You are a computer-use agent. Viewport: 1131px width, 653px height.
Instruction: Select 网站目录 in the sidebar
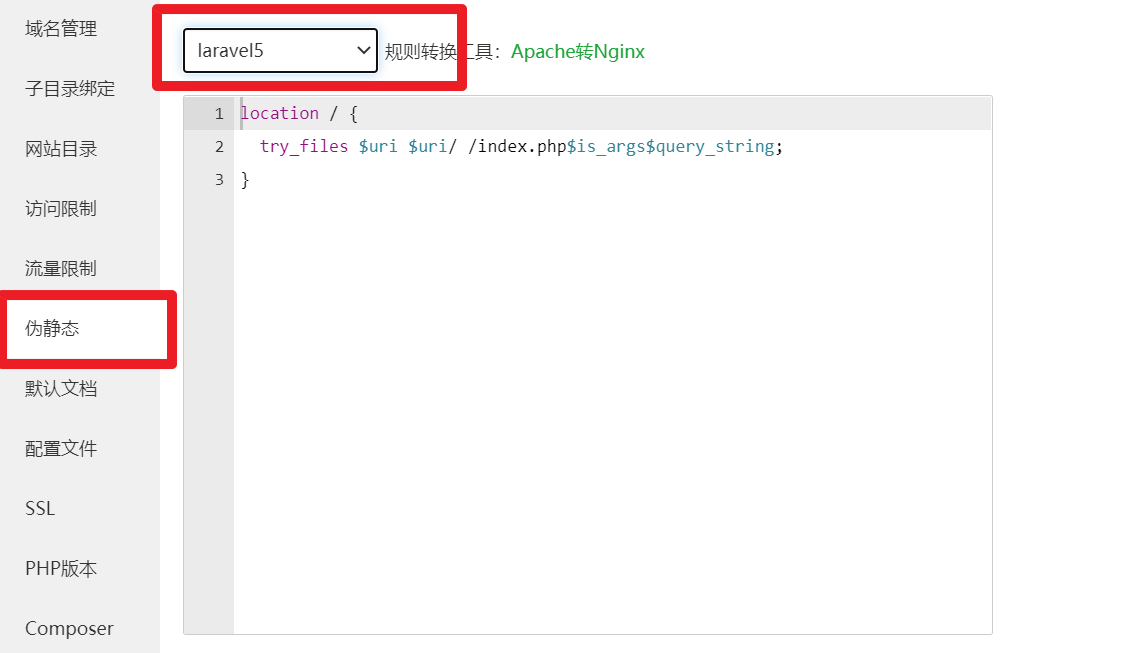pyautogui.click(x=61, y=149)
